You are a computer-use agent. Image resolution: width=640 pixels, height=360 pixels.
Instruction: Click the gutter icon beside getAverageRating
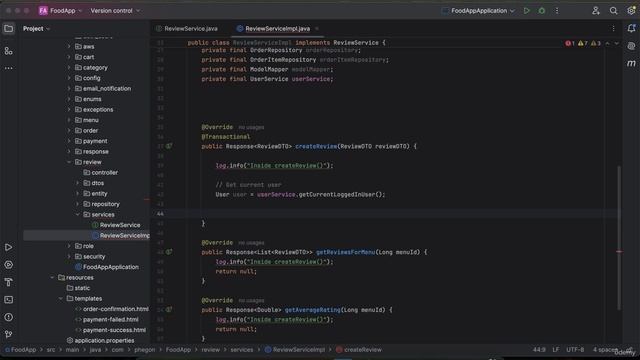[169, 310]
